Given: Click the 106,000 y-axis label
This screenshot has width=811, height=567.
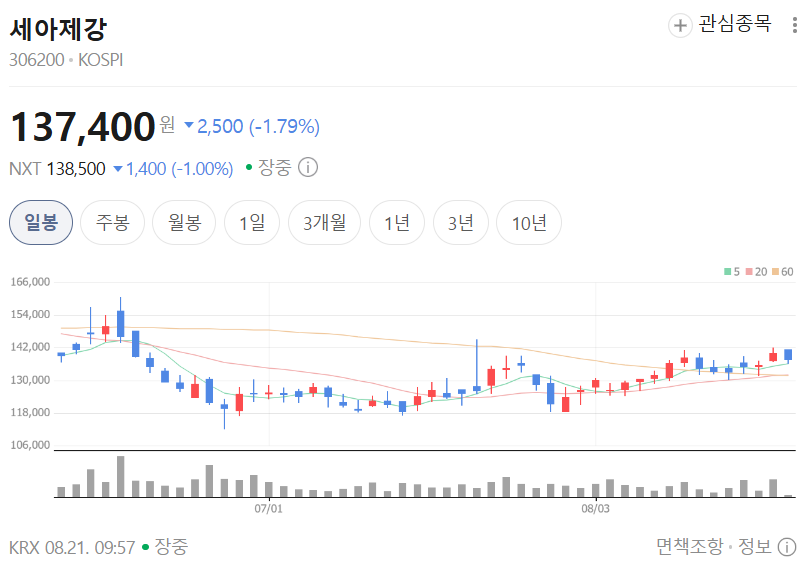Looking at the screenshot, I should coord(31,445).
